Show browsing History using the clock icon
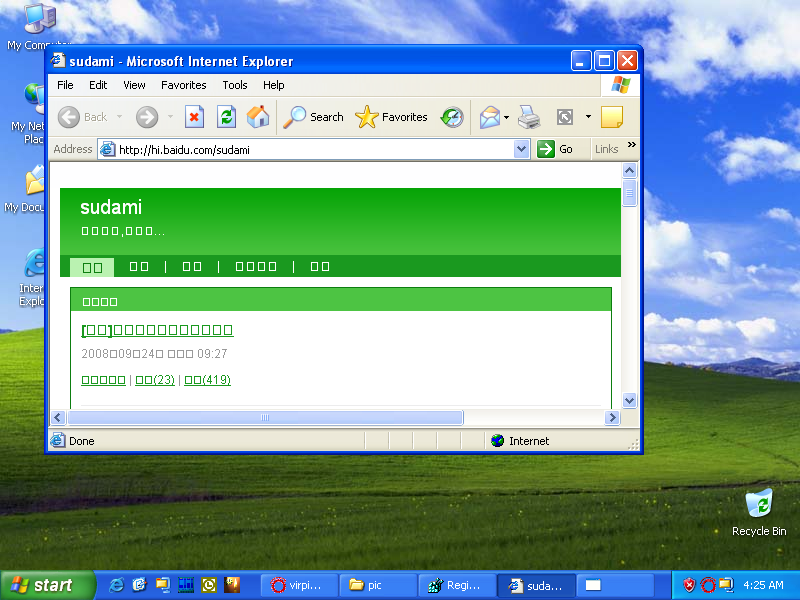The height and width of the screenshot is (600, 800). click(x=452, y=117)
